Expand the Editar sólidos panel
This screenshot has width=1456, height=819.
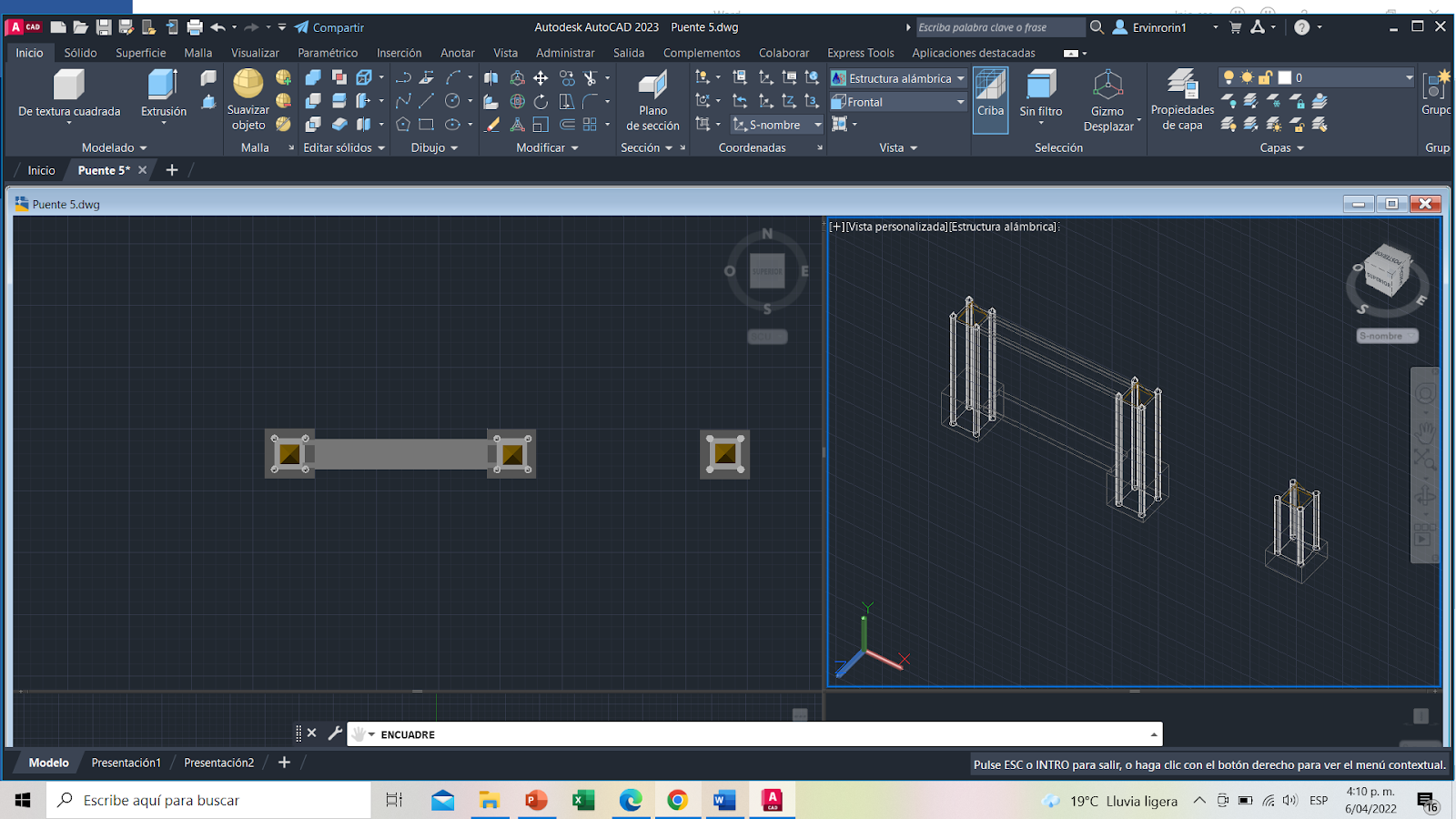tap(344, 147)
